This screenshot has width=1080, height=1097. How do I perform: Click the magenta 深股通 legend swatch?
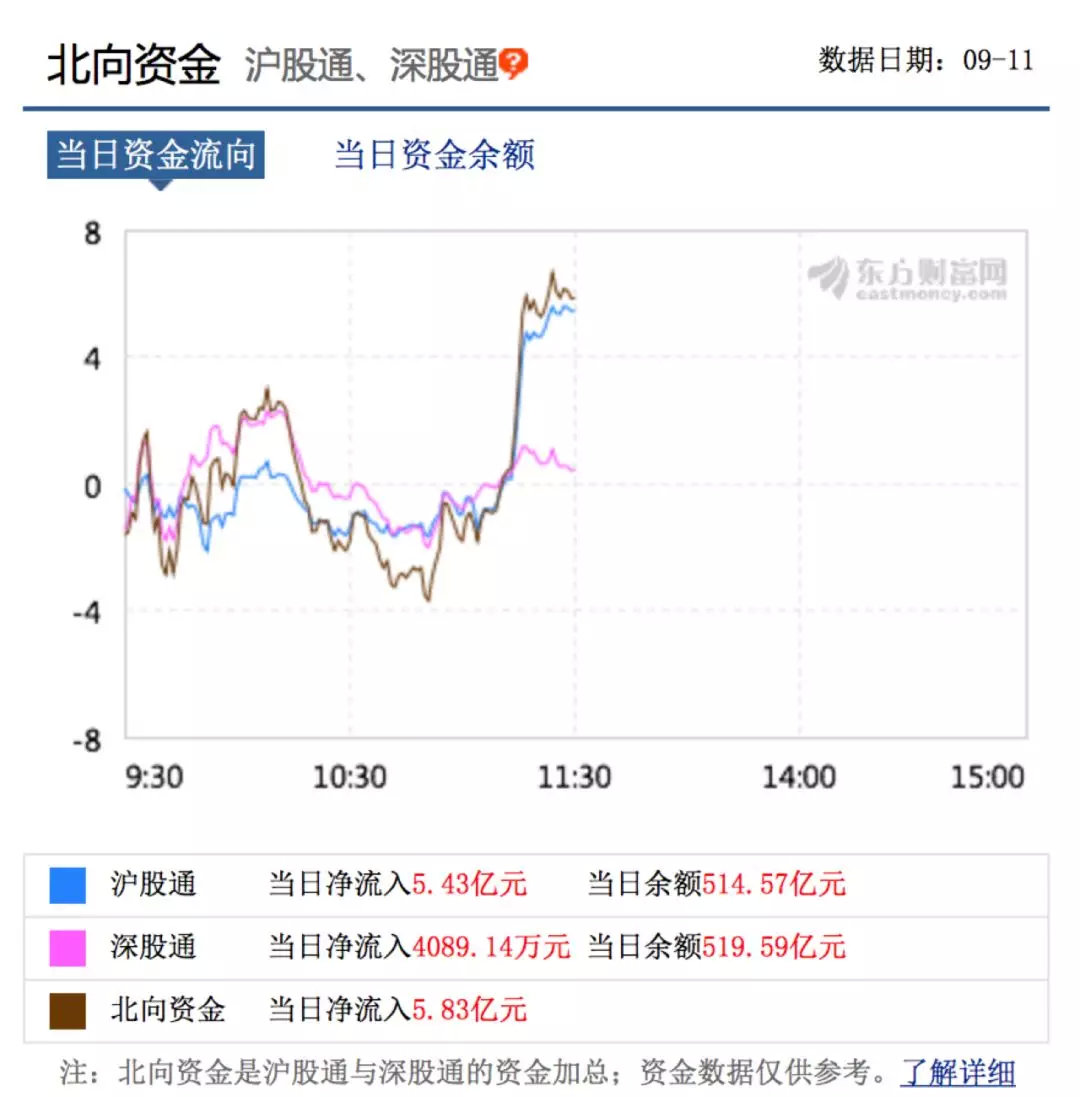(68, 947)
